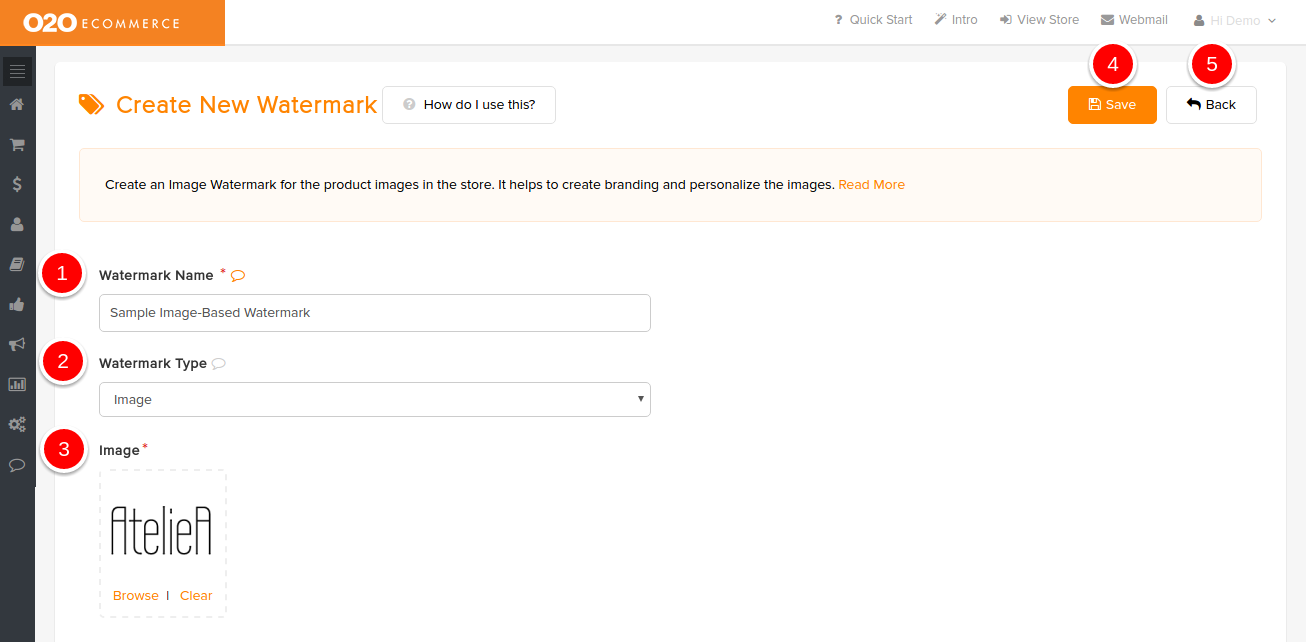Click the Watermark Name text field
The height and width of the screenshot is (642, 1306).
[375, 313]
